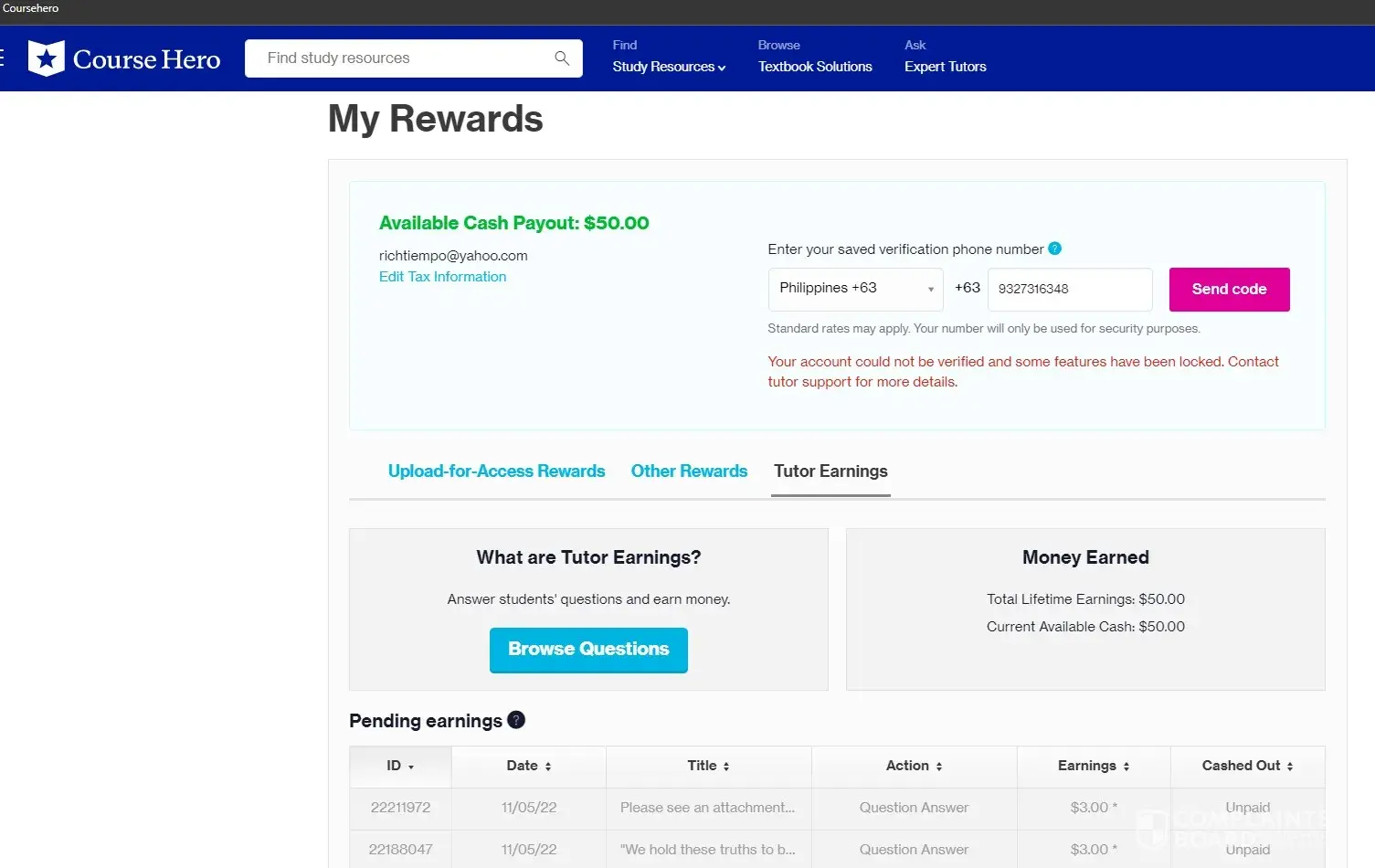The height and width of the screenshot is (868, 1375).
Task: Expand the Find Study Resources menu
Action: pos(669,67)
